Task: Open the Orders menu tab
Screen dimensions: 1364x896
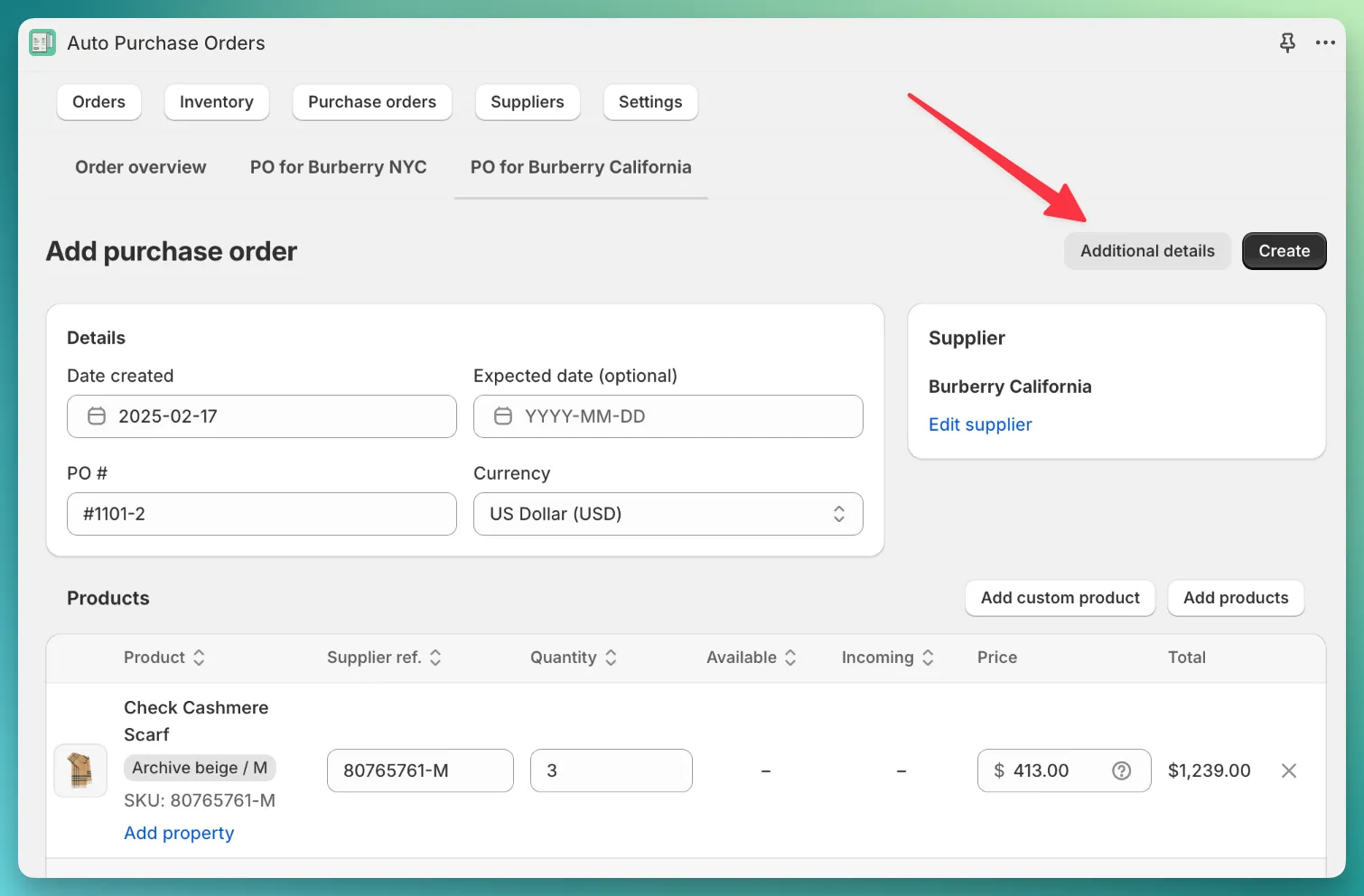Action: (99, 102)
